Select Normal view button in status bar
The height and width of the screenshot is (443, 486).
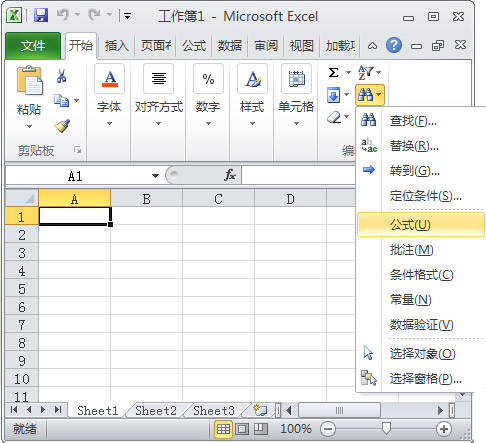pos(223,429)
